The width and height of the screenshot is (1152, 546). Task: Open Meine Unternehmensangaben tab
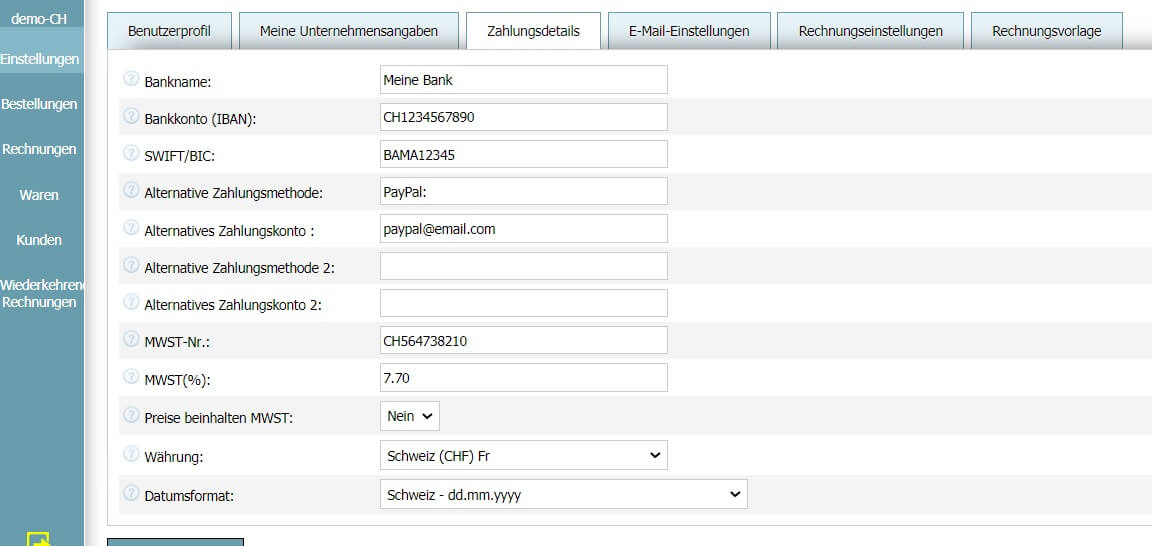tap(349, 31)
